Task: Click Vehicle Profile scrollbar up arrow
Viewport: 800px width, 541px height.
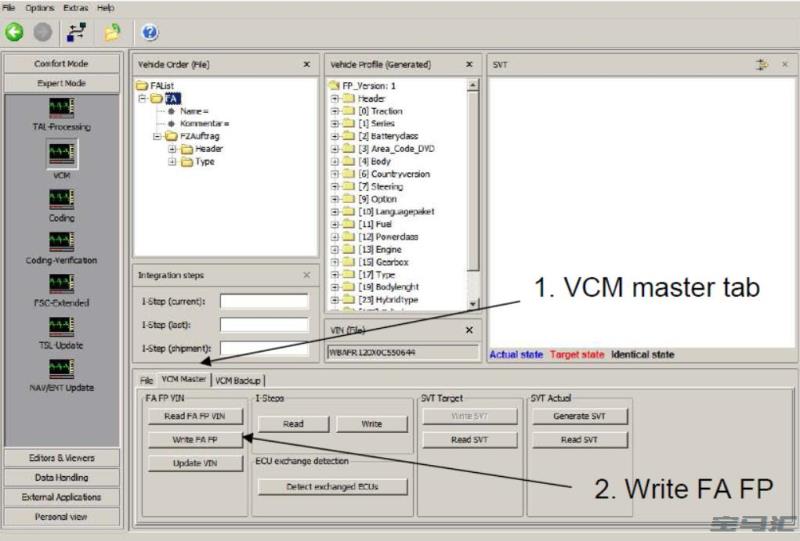Action: coord(473,85)
